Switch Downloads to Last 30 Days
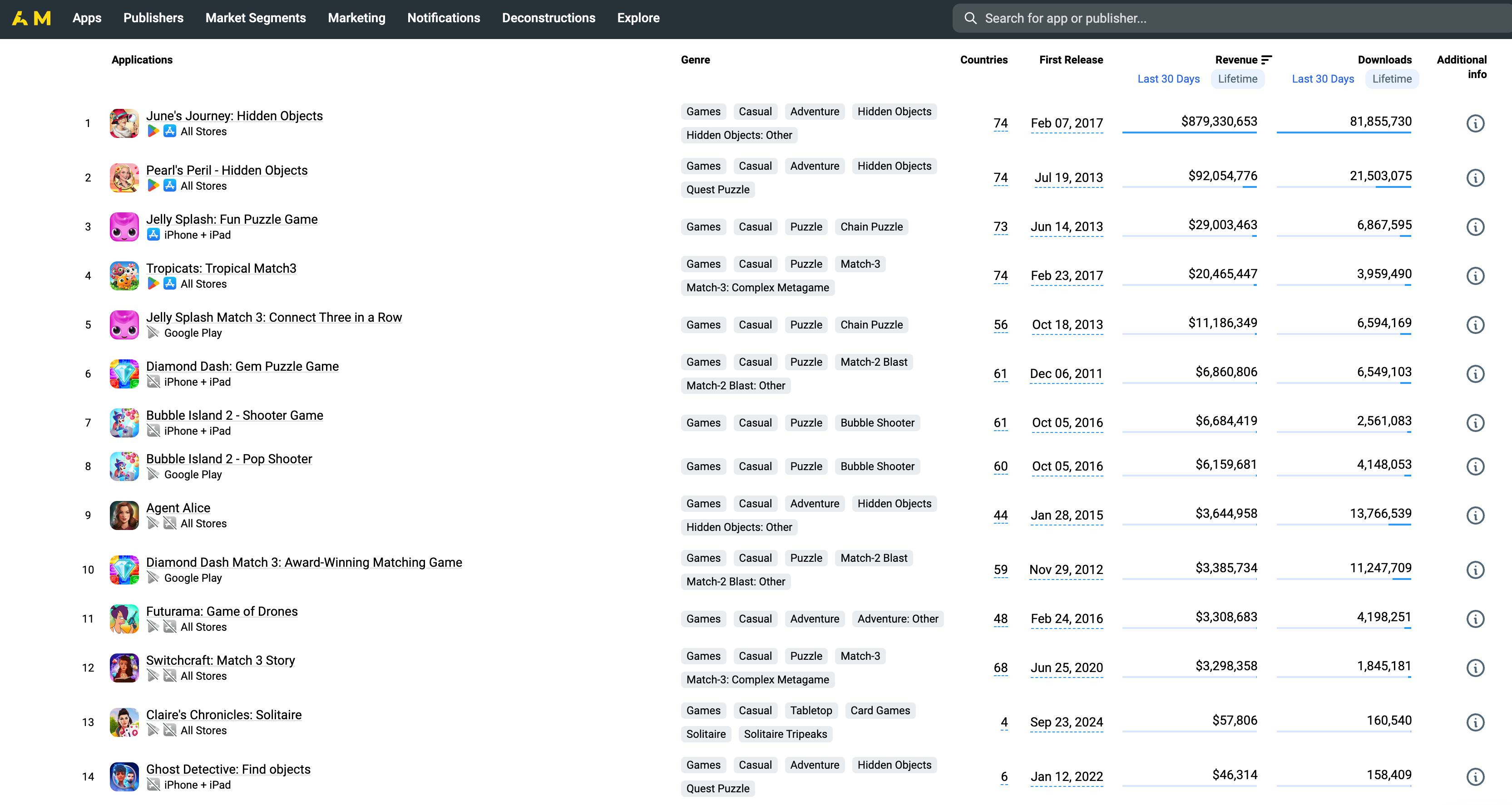The image size is (1512, 805). pos(1322,79)
